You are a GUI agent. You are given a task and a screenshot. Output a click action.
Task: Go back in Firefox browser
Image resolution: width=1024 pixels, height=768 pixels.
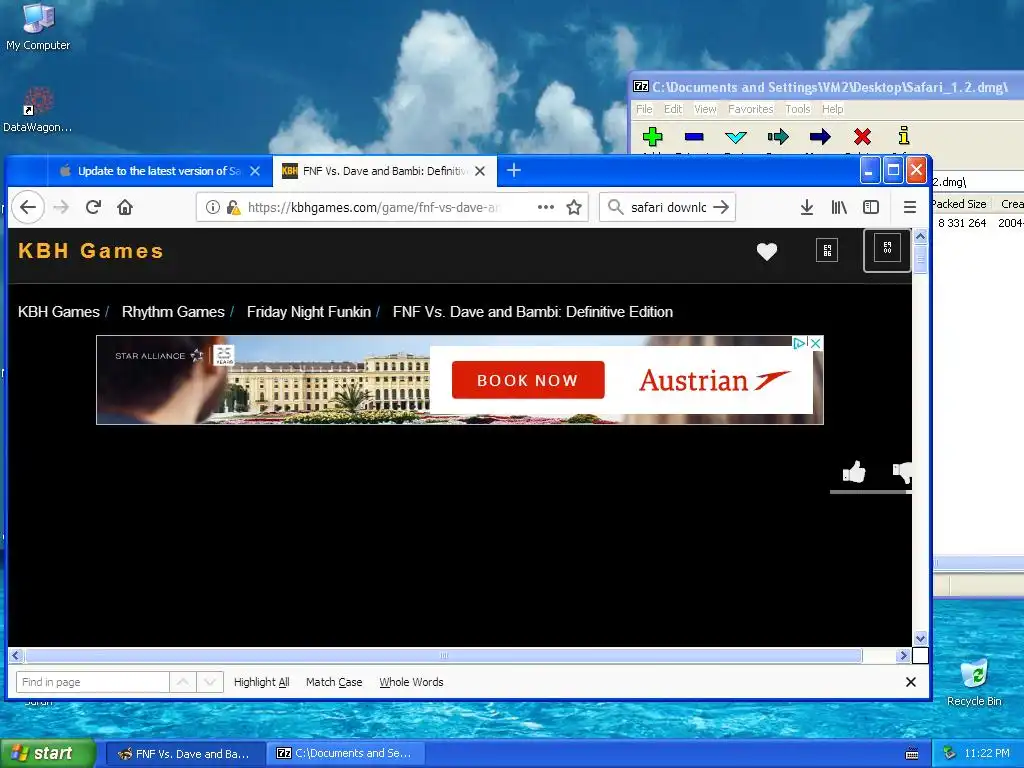click(x=27, y=207)
